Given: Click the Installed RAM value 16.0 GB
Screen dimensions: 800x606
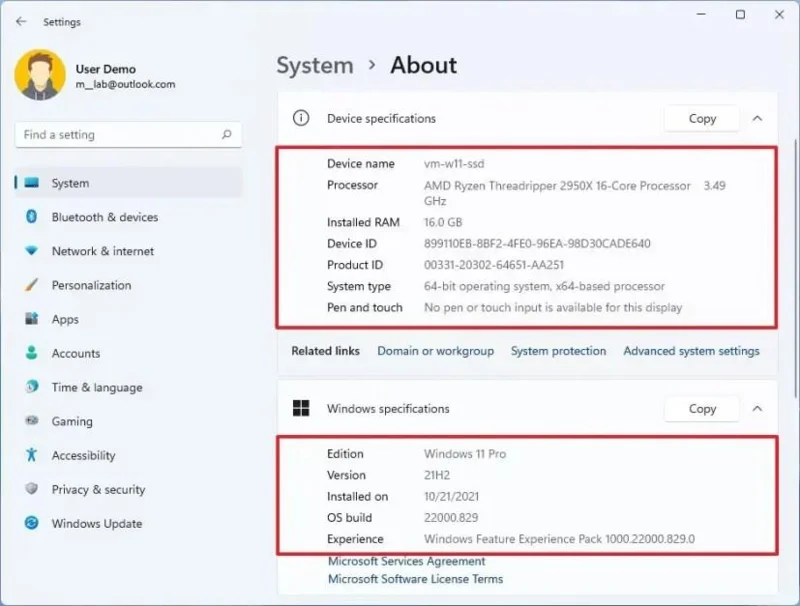Looking at the screenshot, I should pyautogui.click(x=443, y=222).
